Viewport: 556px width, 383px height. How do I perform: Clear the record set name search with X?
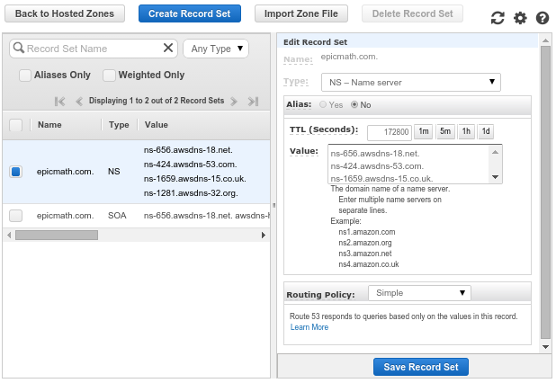168,48
